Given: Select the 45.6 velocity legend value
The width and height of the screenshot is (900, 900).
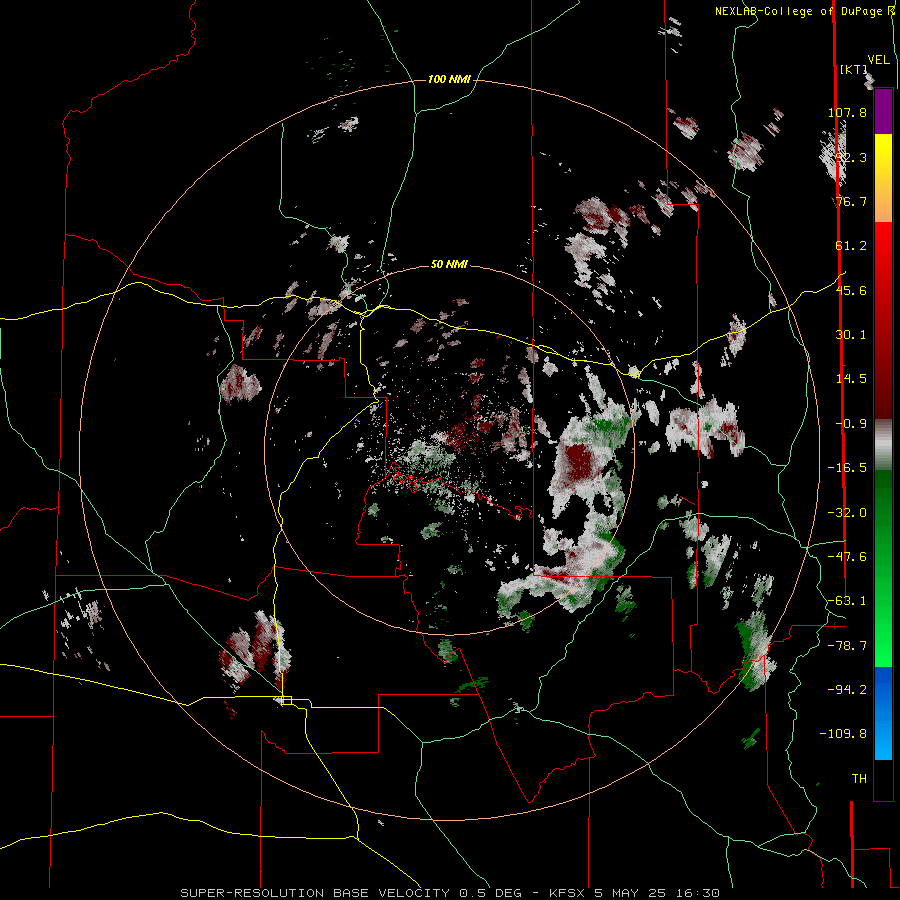Looking at the screenshot, I should pos(851,290).
